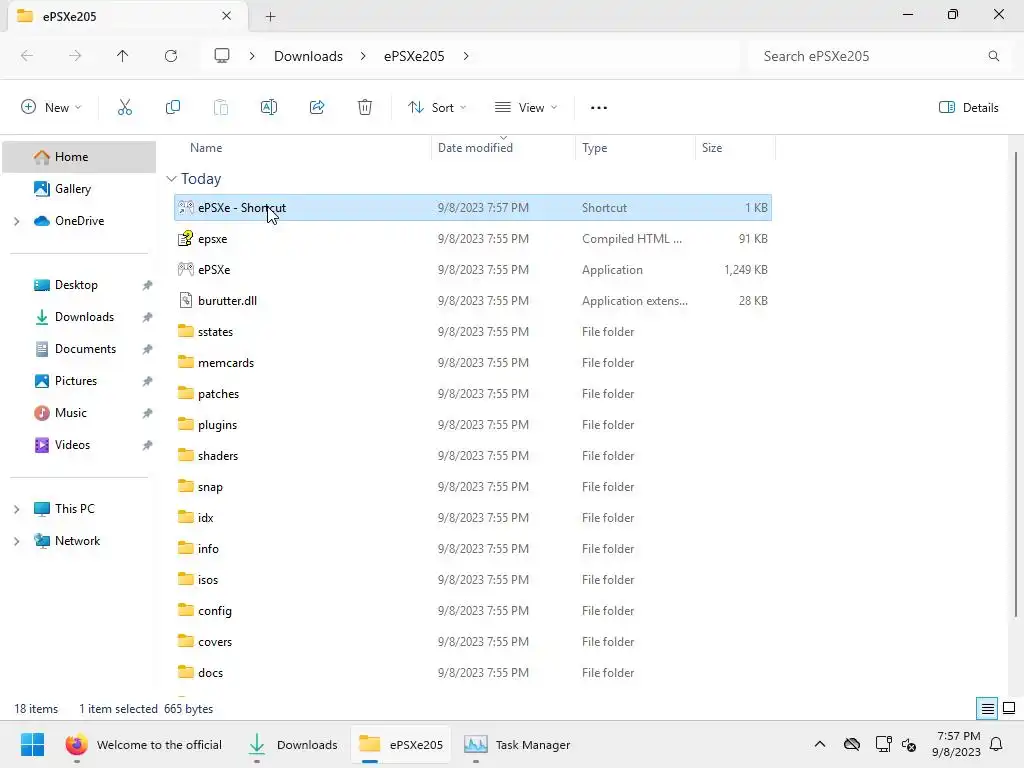
Task: Click the Share icon in toolbar
Action: coord(317,107)
